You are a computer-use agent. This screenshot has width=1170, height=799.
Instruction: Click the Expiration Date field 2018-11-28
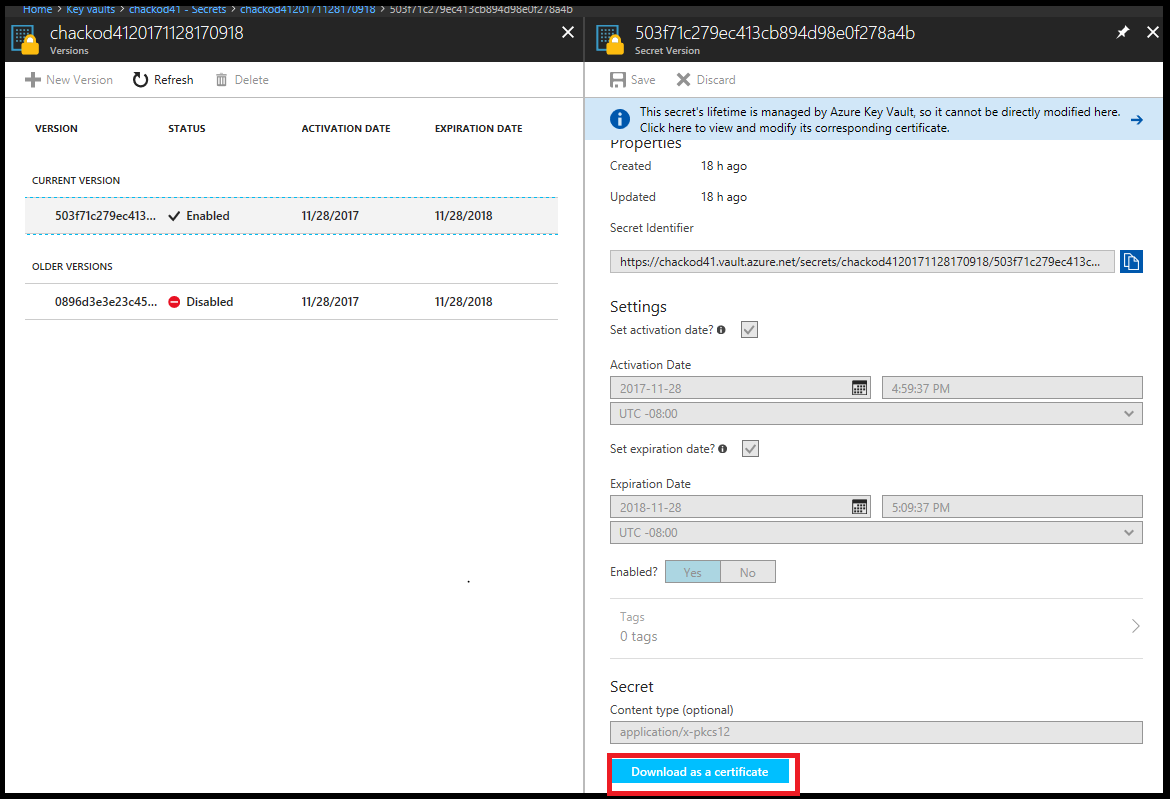(x=740, y=507)
